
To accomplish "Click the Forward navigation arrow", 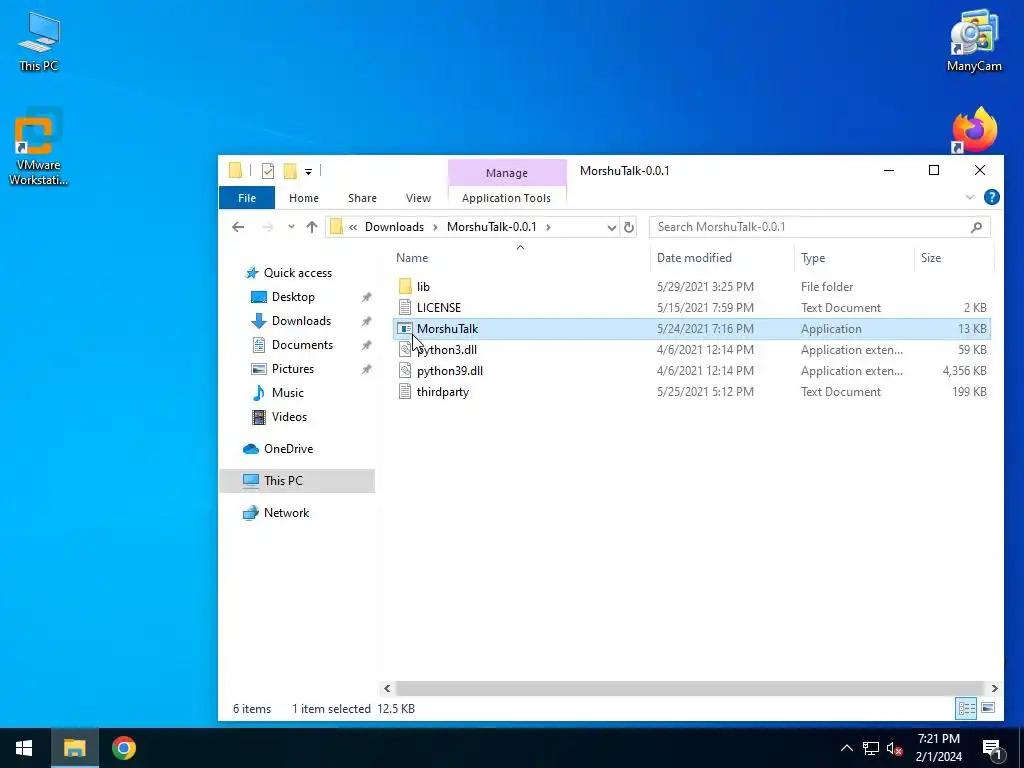I will tap(267, 227).
